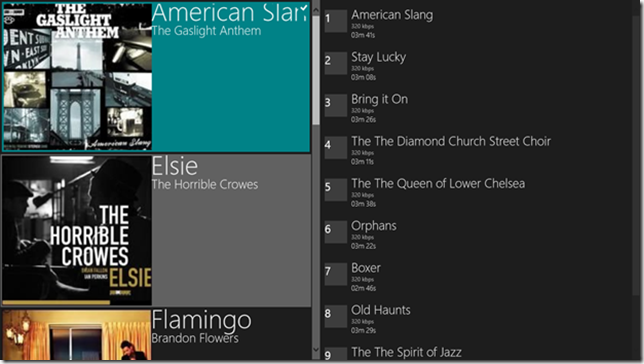Click track 8 number tile

336,316
